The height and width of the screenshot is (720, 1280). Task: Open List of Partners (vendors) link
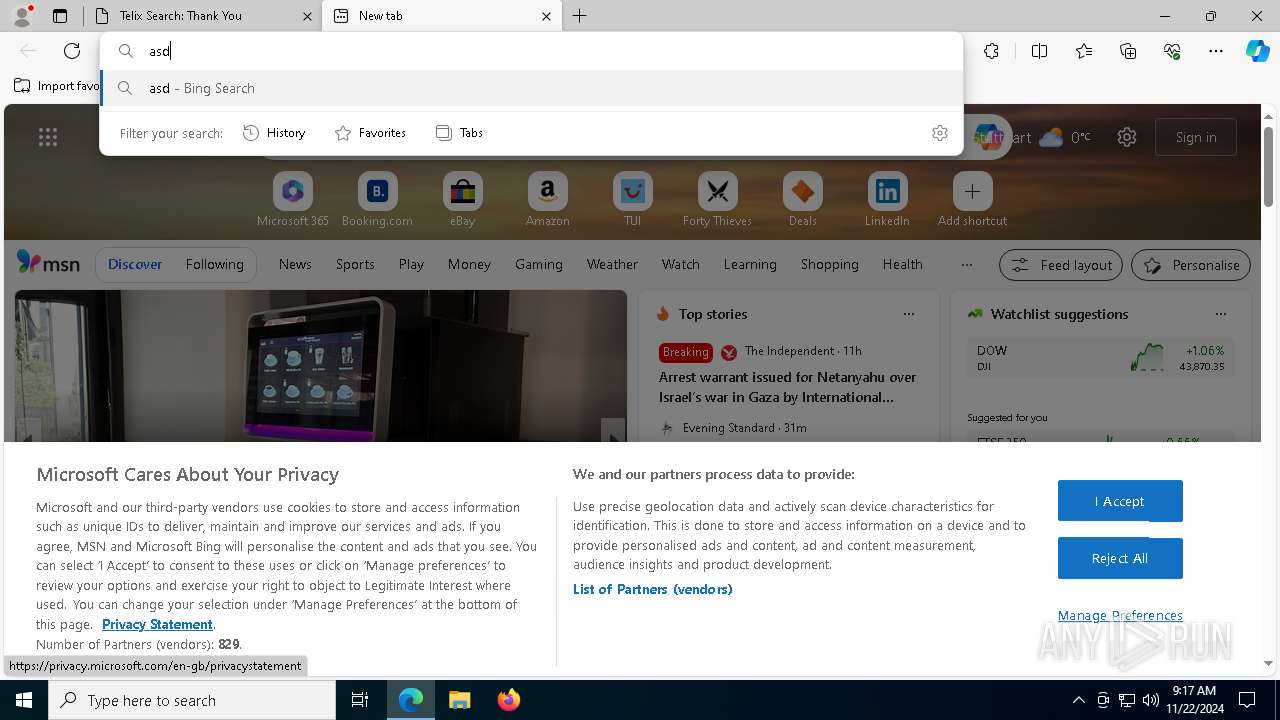[653, 589]
